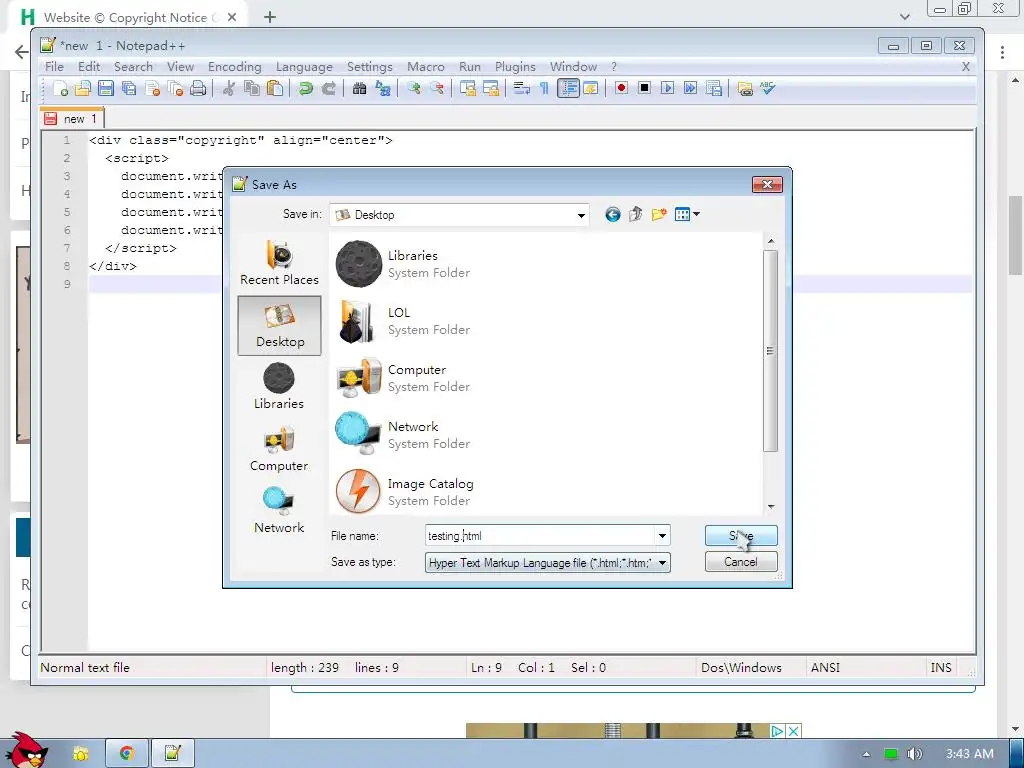The height and width of the screenshot is (768, 1024).
Task: Click the volume speaker tray icon
Action: 915,754
